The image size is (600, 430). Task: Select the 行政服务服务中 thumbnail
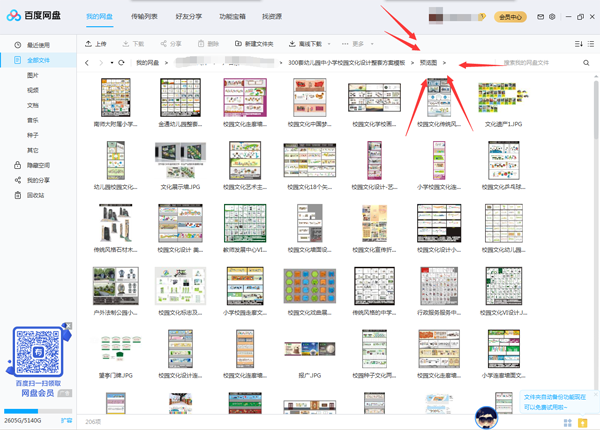(x=439, y=286)
